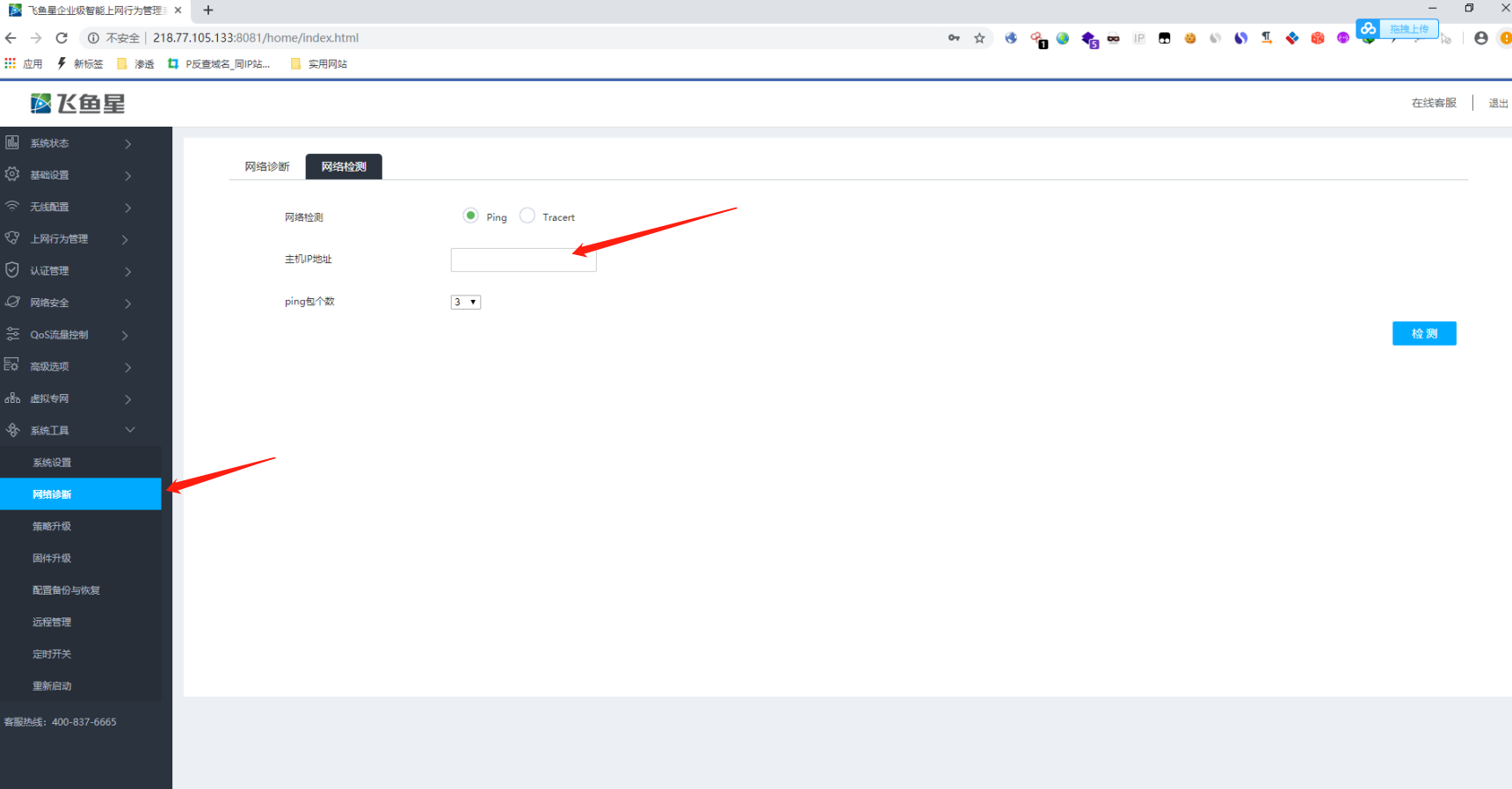
Task: Switch to the 网络检测 tab
Action: [344, 166]
